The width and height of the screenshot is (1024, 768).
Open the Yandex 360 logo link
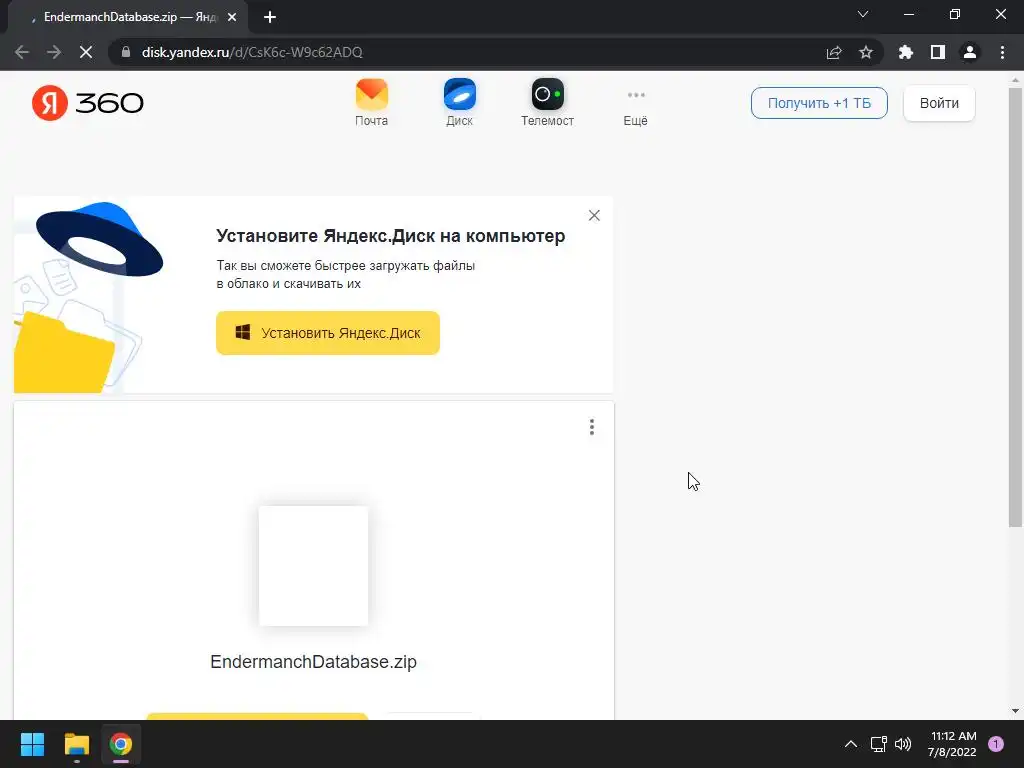[88, 103]
